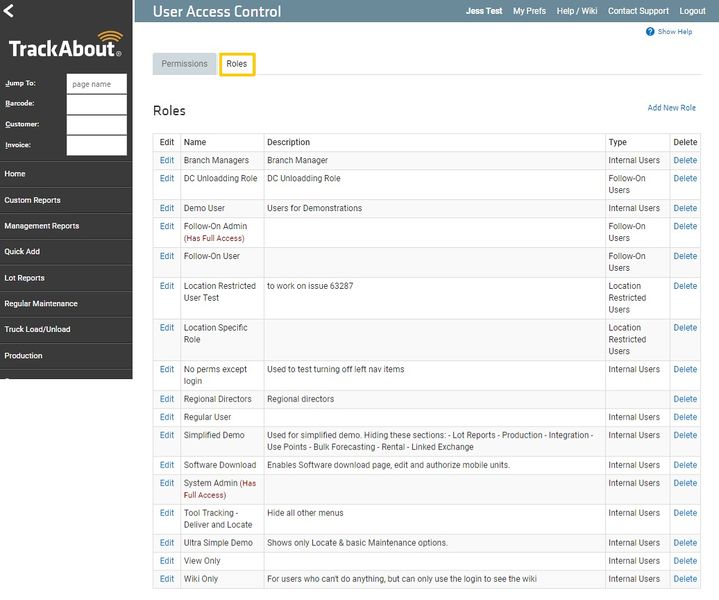
Task: Edit the Ultra Simple Demo role
Action: pos(167,543)
